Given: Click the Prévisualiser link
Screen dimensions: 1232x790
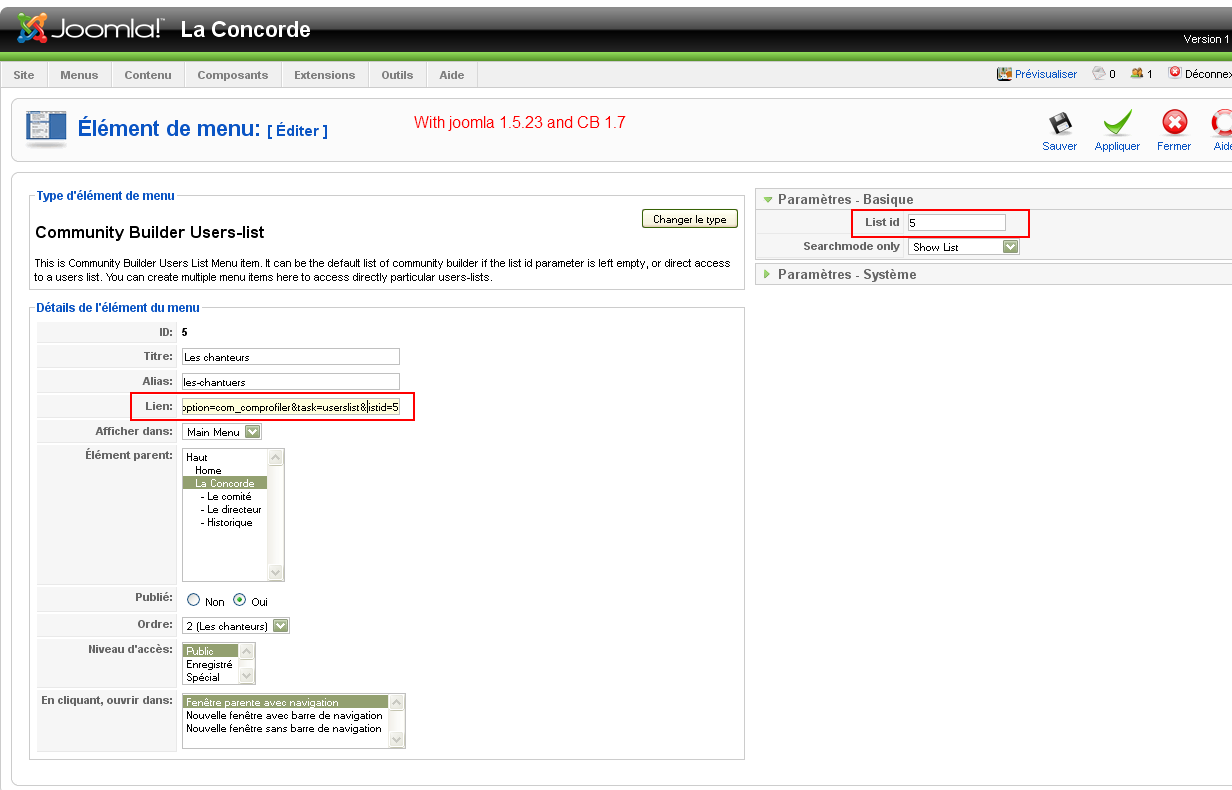Looking at the screenshot, I should 1046,74.
